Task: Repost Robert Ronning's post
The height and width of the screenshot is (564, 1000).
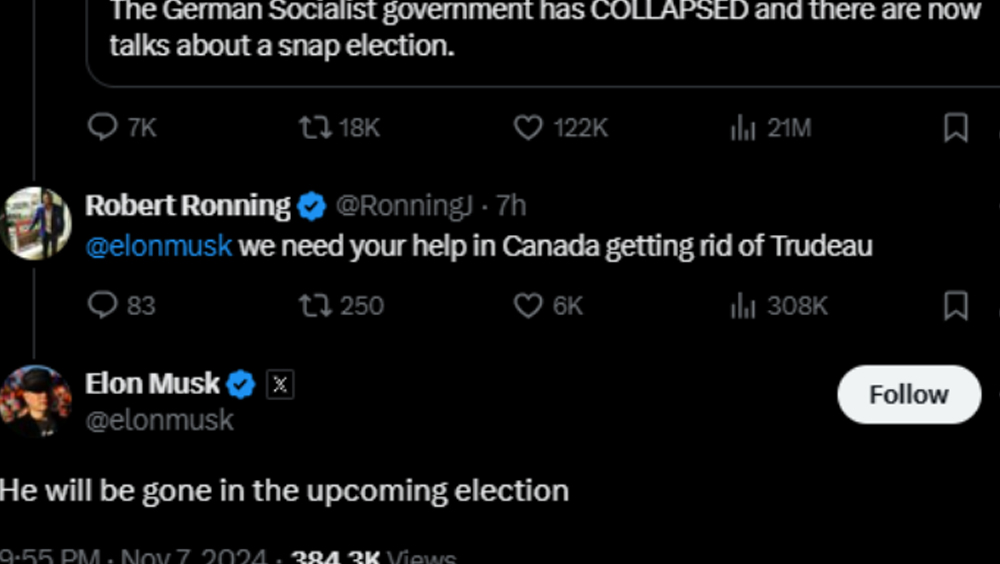Action: tap(315, 305)
